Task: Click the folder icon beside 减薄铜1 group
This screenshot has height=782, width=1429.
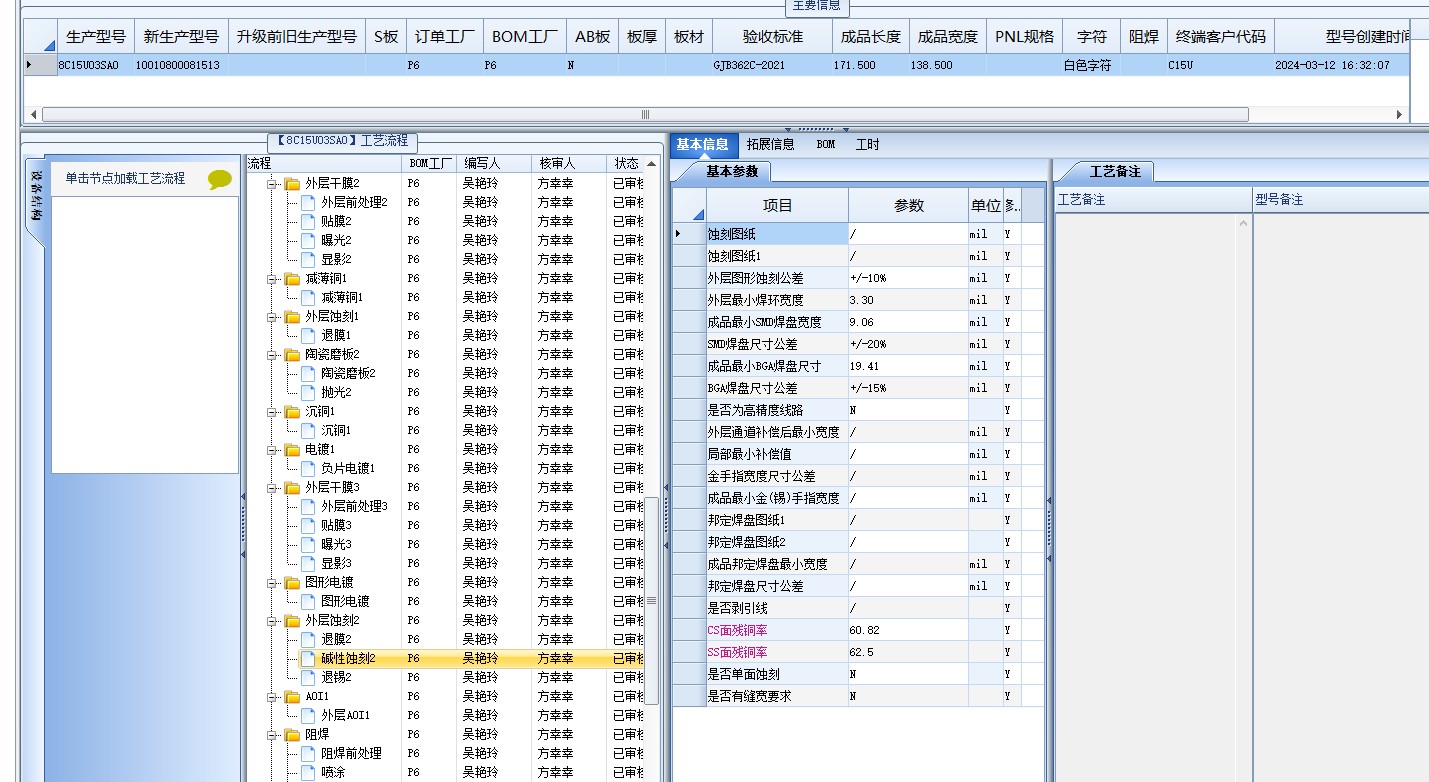Action: point(292,279)
